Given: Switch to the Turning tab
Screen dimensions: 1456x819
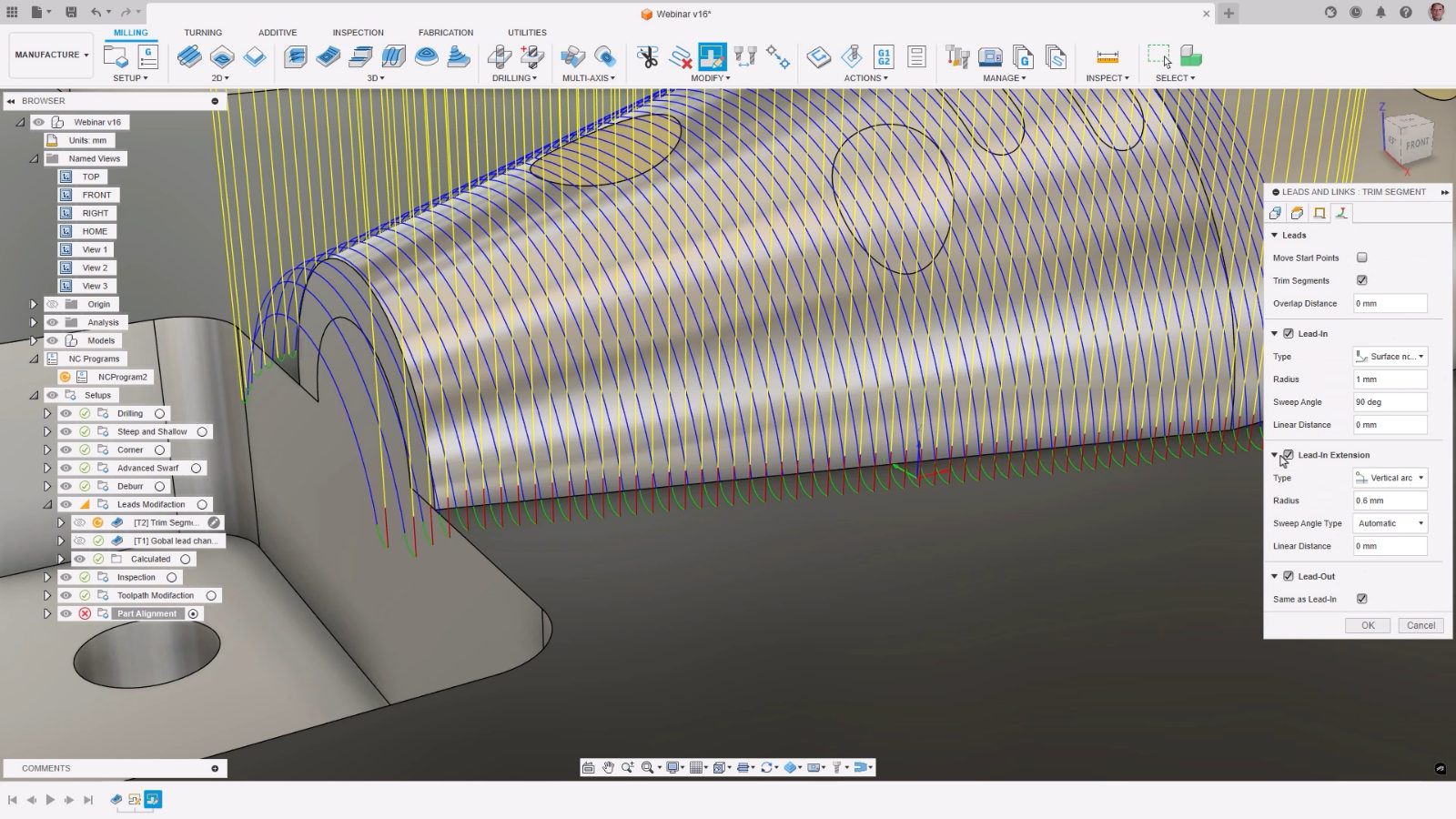Looking at the screenshot, I should [203, 33].
